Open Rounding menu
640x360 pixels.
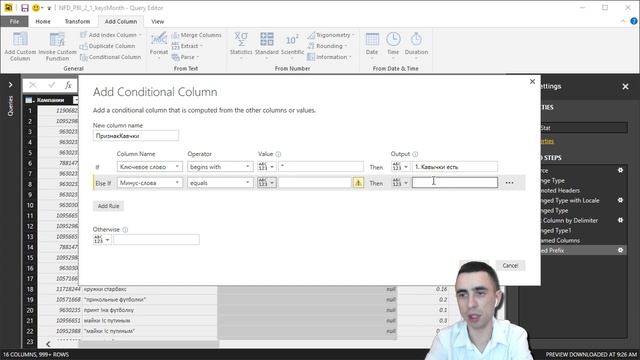[x=327, y=46]
